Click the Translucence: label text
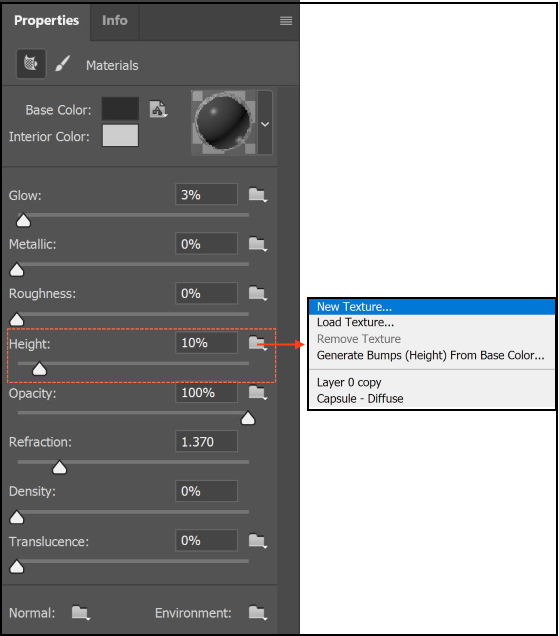Image resolution: width=559 pixels, height=636 pixels. 49,541
